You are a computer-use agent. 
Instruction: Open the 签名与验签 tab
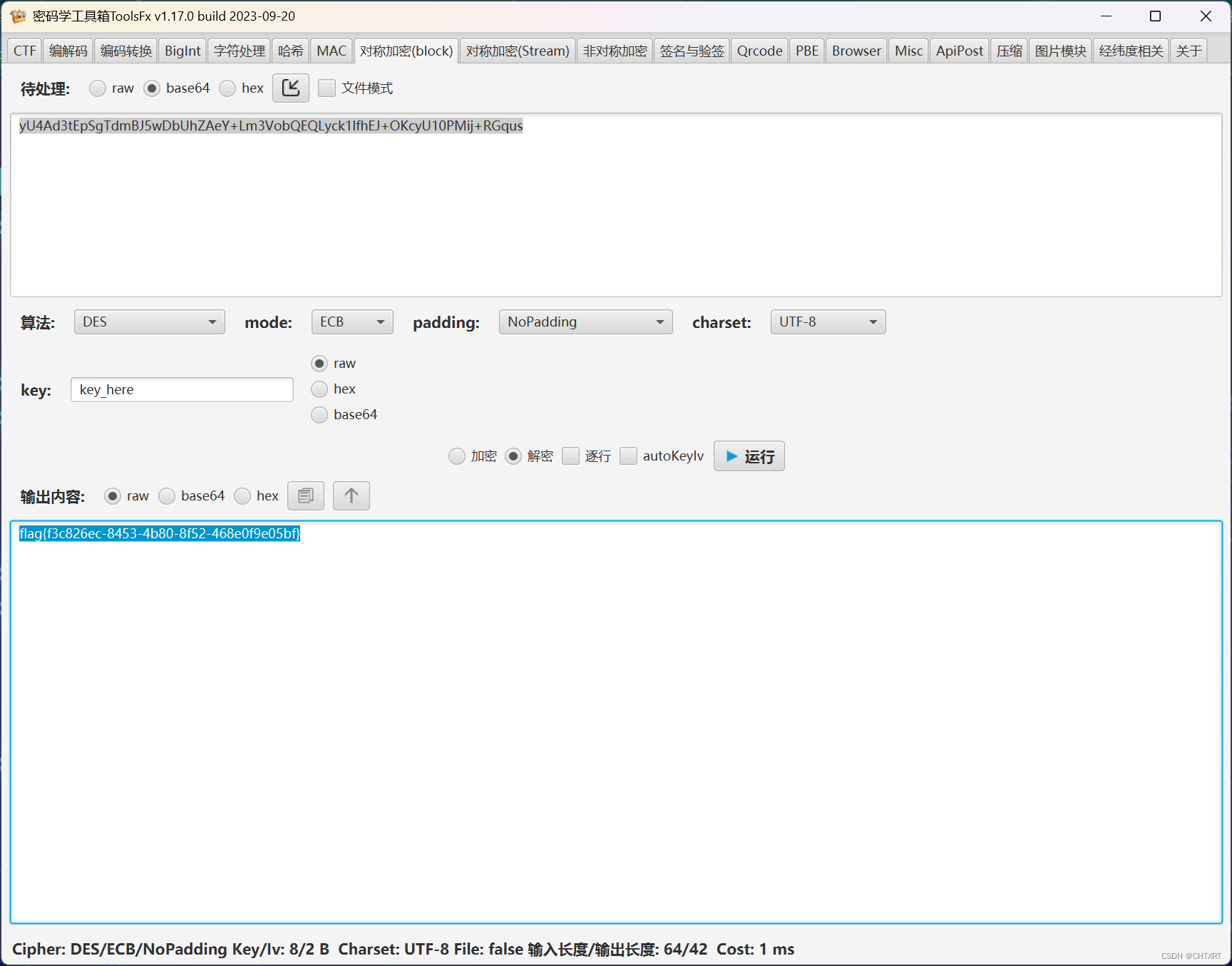pyautogui.click(x=692, y=51)
